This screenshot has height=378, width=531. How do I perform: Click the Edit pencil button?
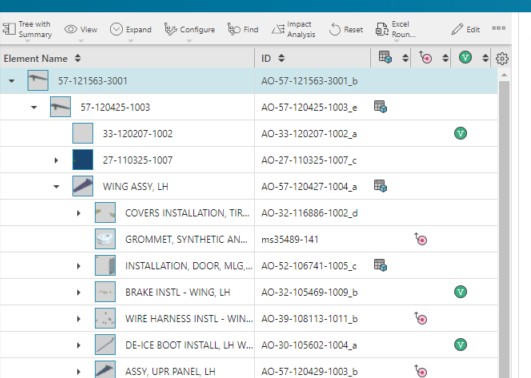point(466,30)
